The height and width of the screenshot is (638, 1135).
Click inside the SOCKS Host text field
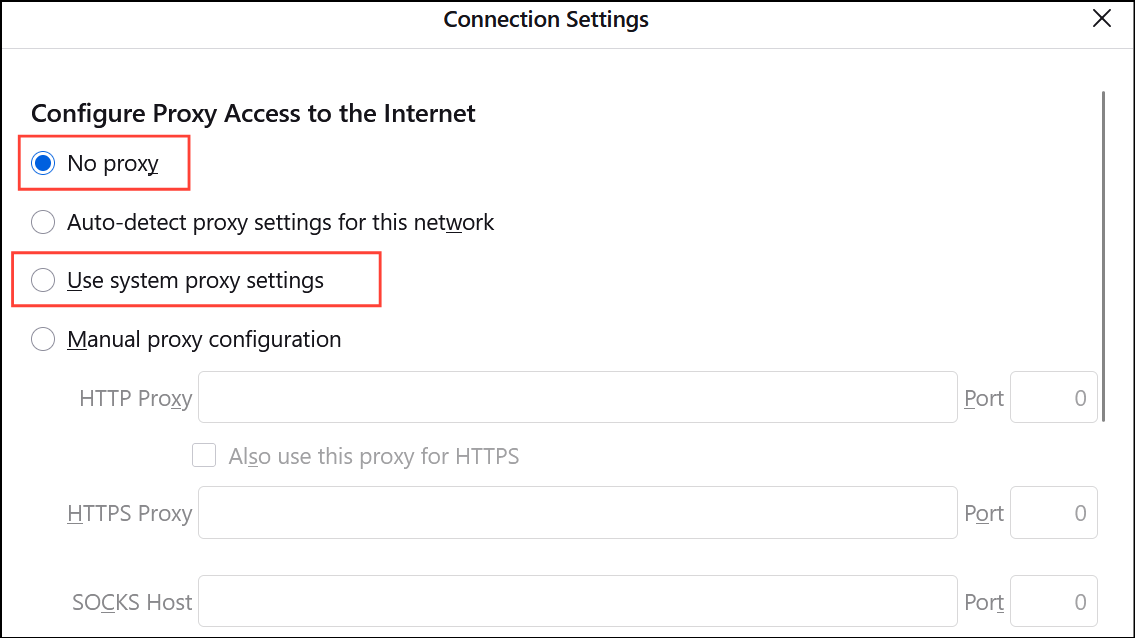(x=575, y=601)
